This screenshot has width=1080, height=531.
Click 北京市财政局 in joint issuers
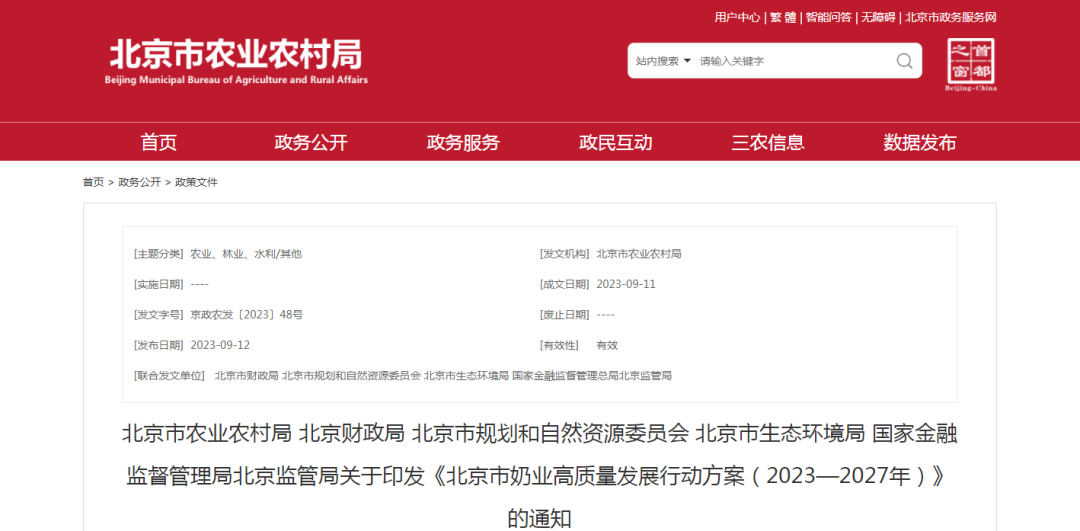[x=246, y=375]
